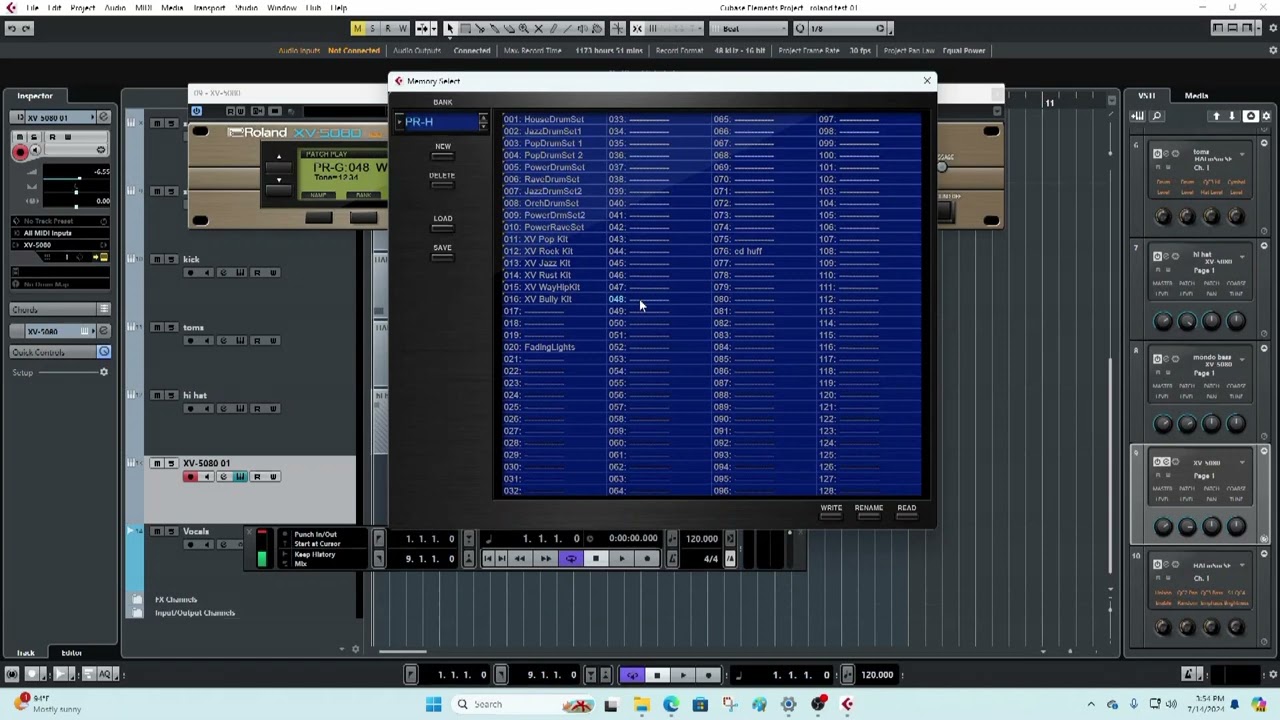Toggle Cycle loop in floating transport panel
The height and width of the screenshot is (720, 1280).
571,559
